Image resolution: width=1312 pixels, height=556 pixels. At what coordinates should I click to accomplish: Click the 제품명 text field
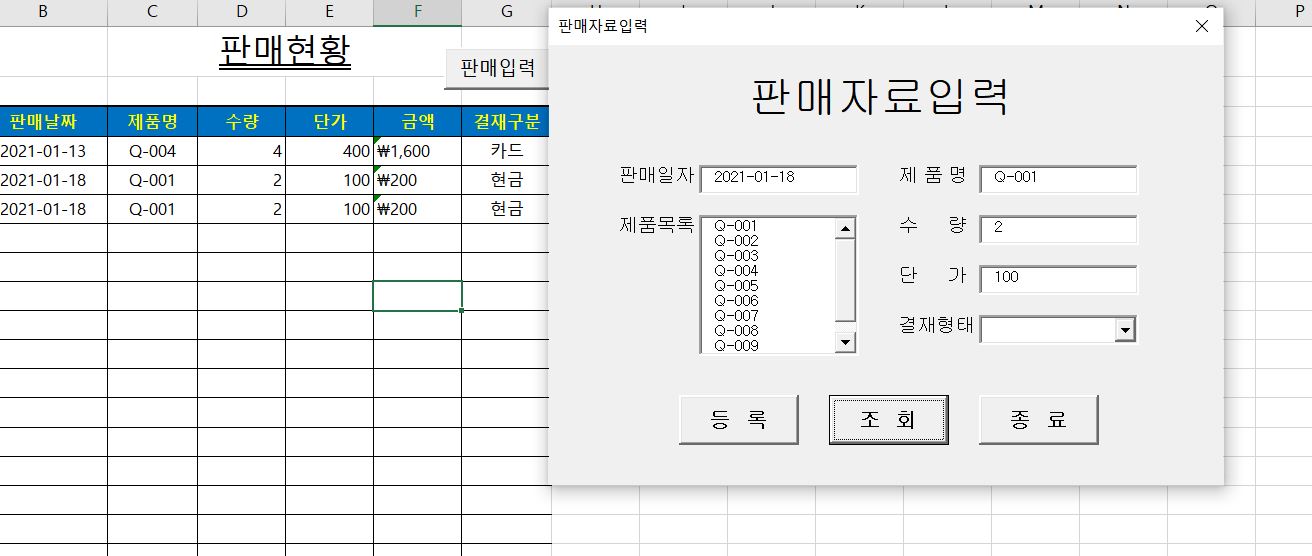pyautogui.click(x=1058, y=178)
